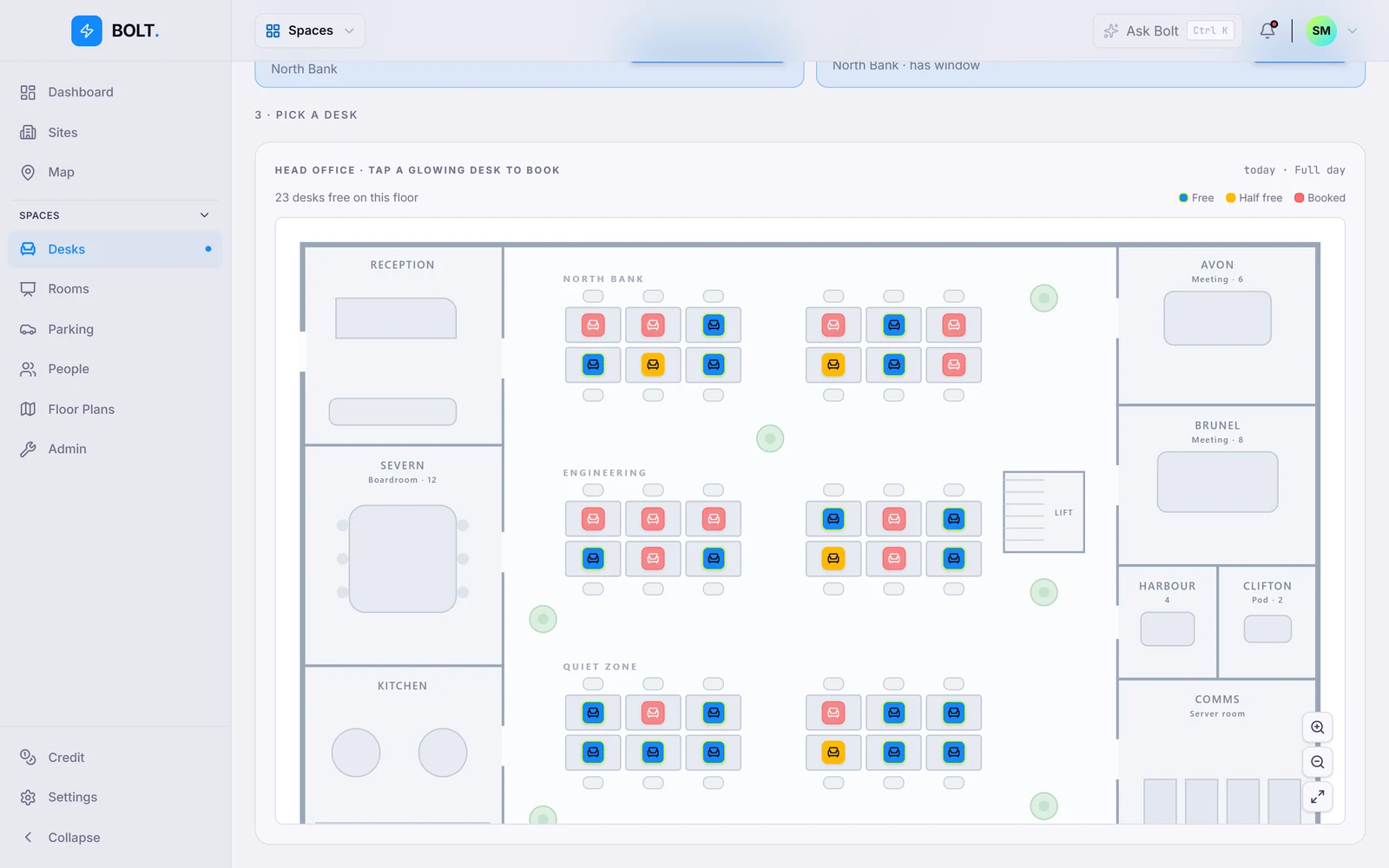
Task: Click the red Booked legend dot
Action: pyautogui.click(x=1299, y=198)
